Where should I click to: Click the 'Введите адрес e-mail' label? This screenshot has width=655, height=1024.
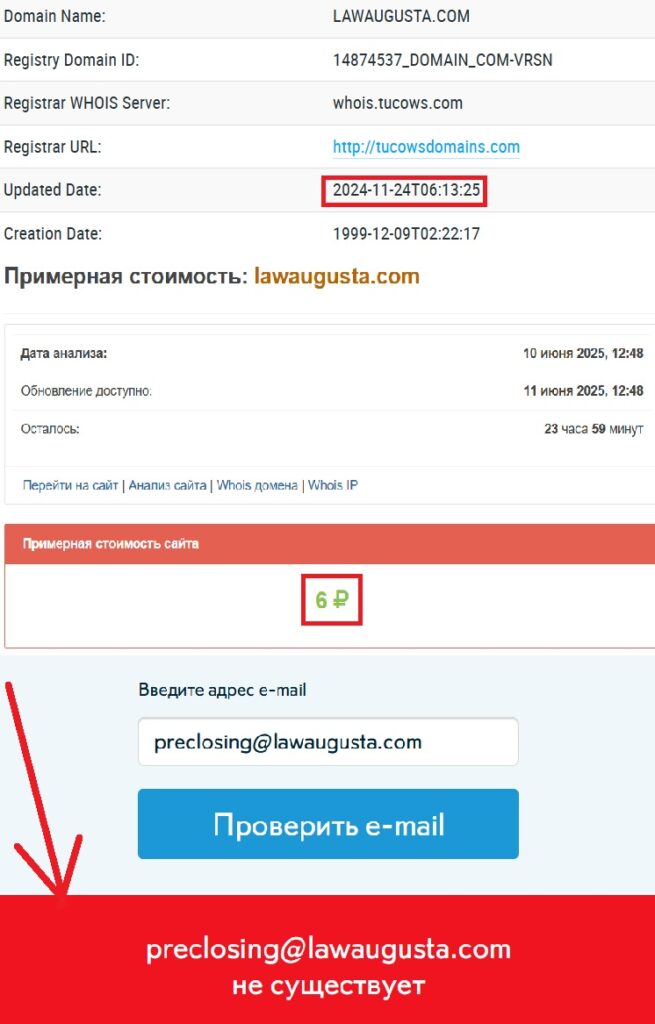coord(222,690)
